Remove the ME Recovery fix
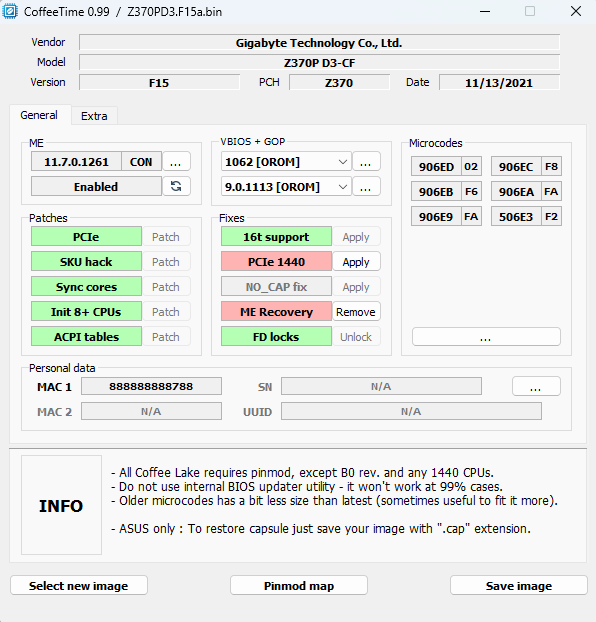Screen dimensions: 596x622 click(356, 312)
